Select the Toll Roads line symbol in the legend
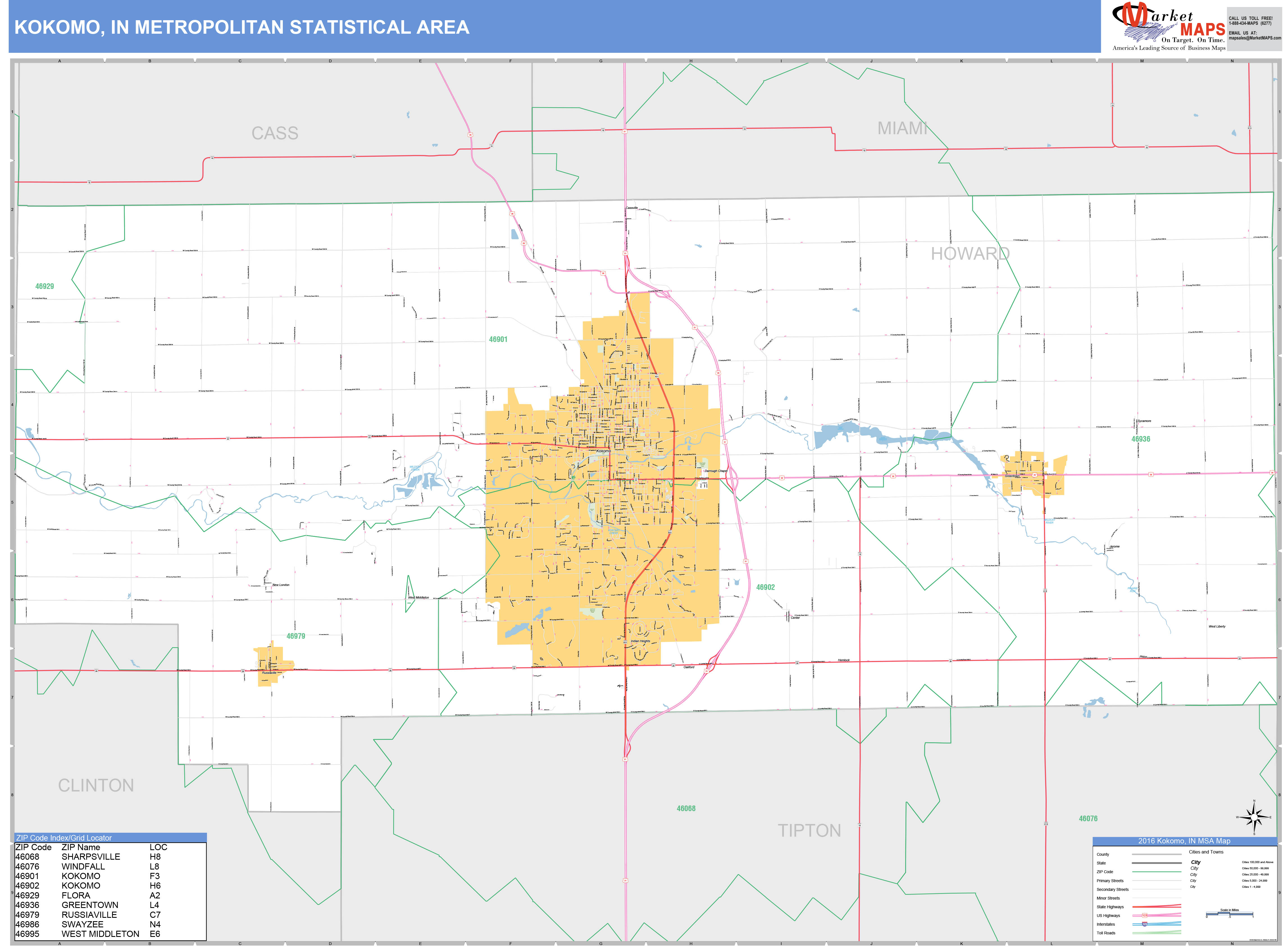 1157,933
